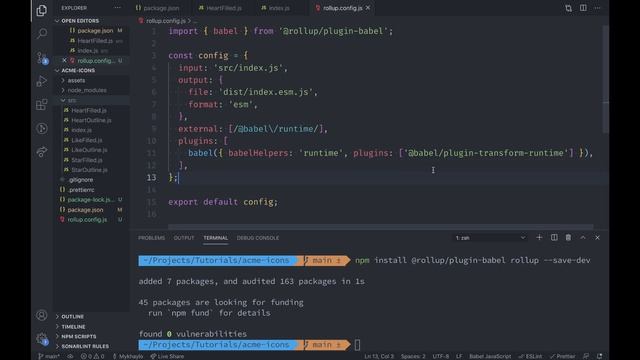Image resolution: width=640 pixels, height=360 pixels.
Task: Open editor more actions ellipsis
Action: [x=598, y=8]
